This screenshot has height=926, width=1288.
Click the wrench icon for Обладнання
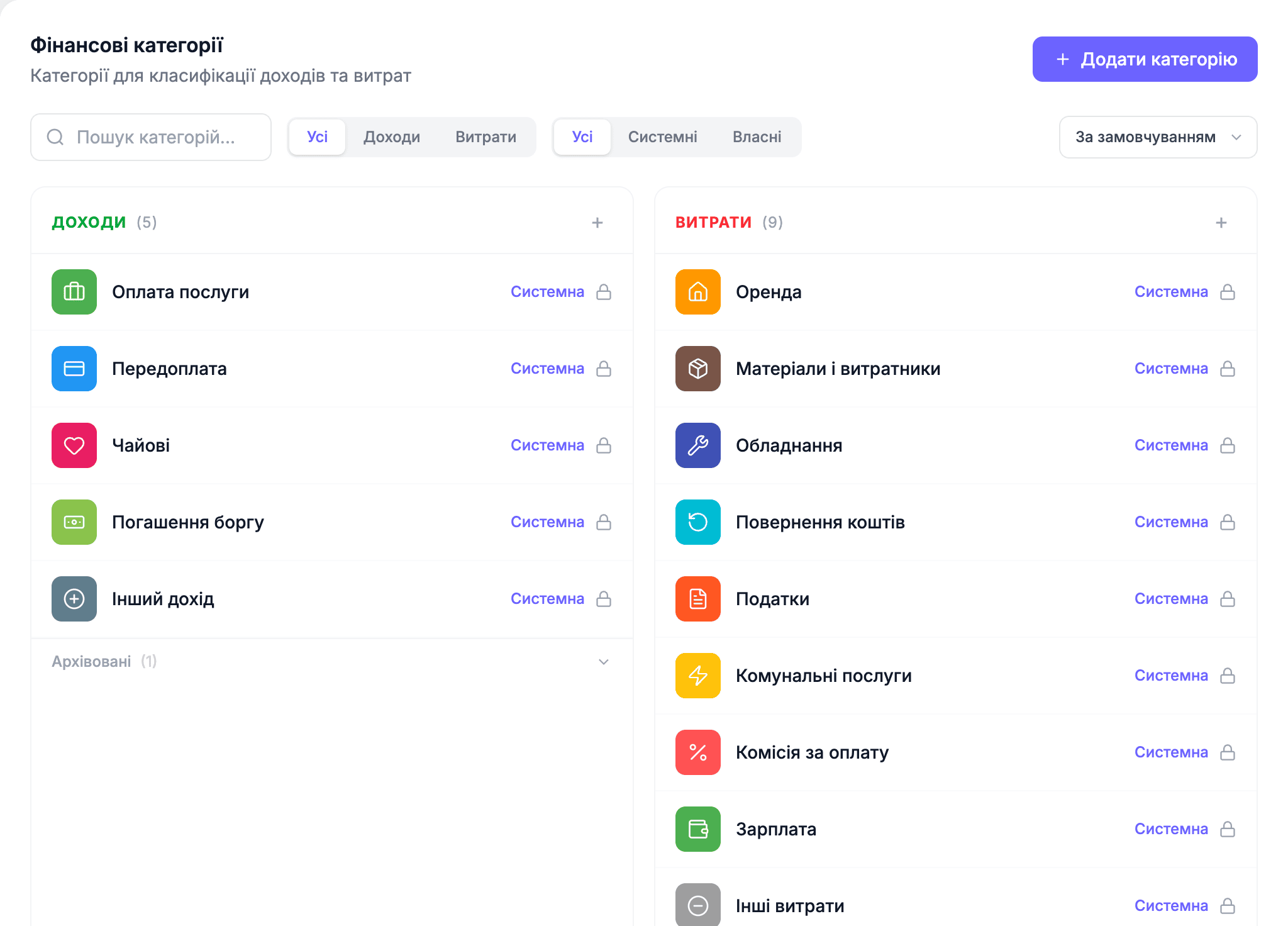(x=698, y=445)
